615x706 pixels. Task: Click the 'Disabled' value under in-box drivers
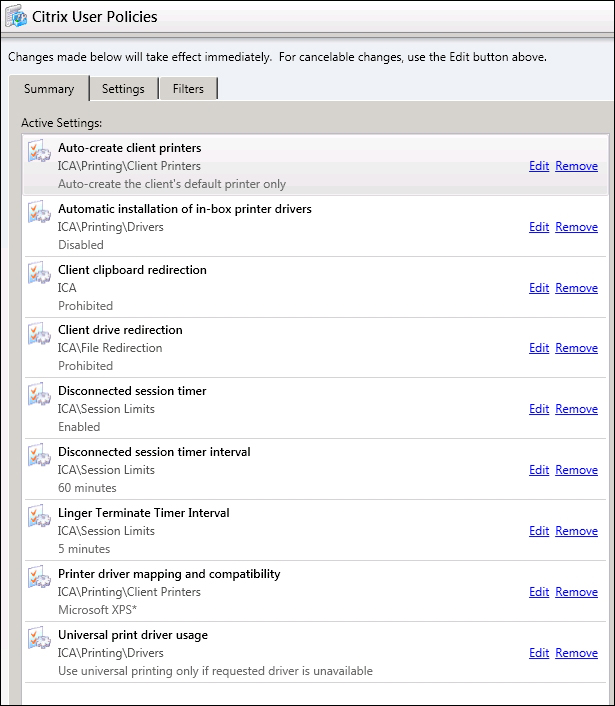click(x=81, y=245)
